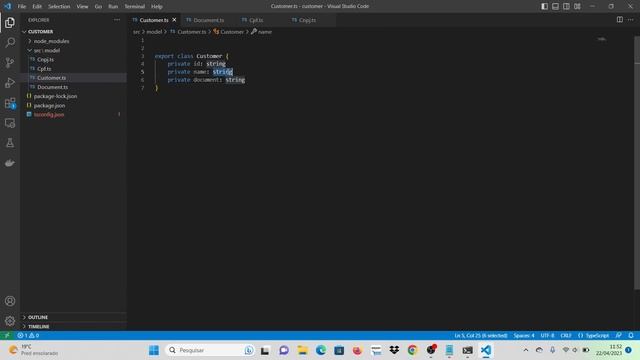The width and height of the screenshot is (640, 360).
Task: Show errors and warnings count in status bar
Action: (x=28, y=336)
